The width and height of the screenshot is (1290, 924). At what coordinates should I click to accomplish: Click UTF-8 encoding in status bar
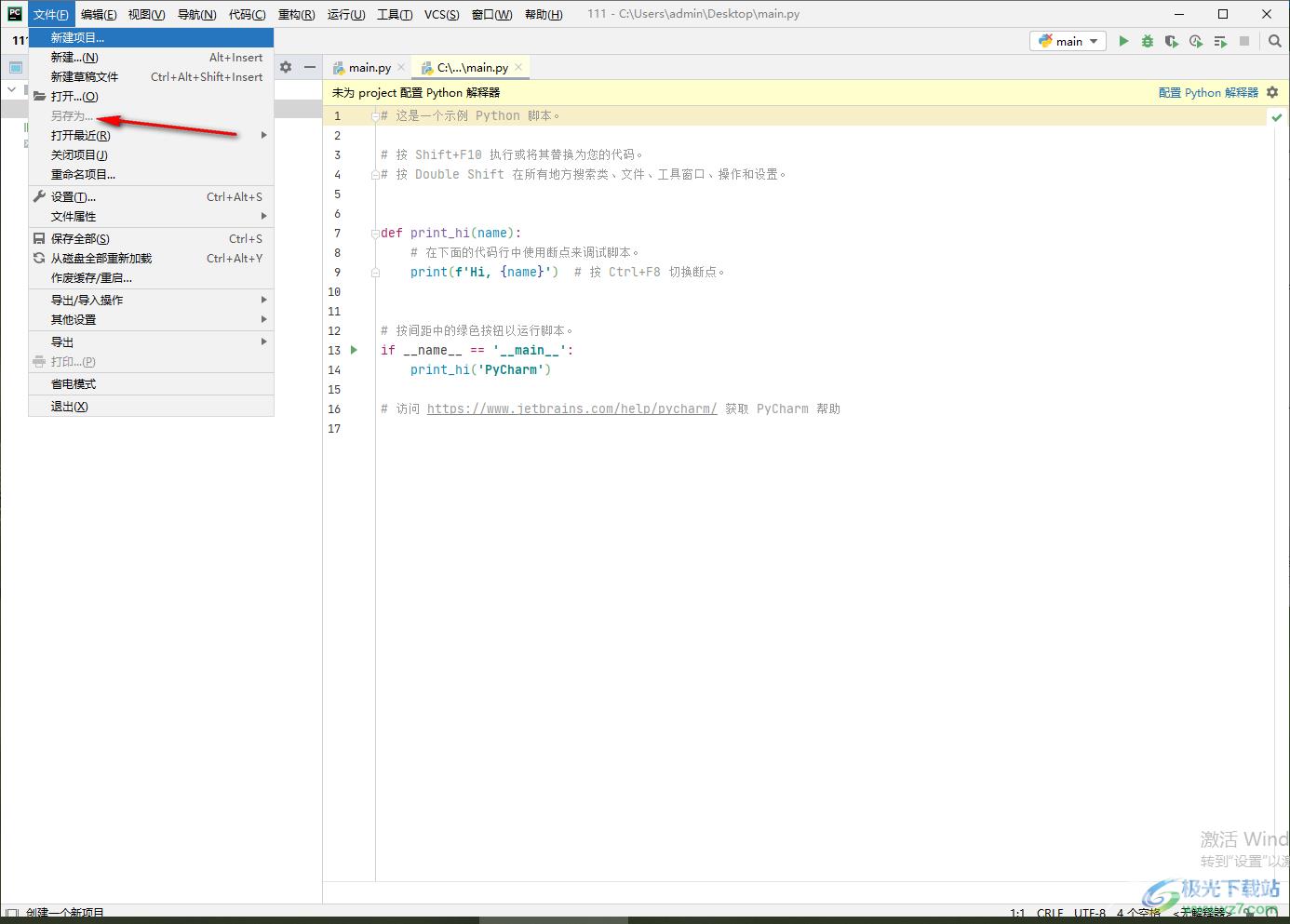[1090, 913]
